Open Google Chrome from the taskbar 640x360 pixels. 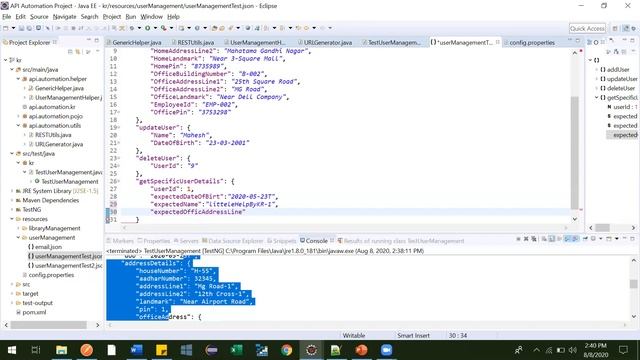287,350
